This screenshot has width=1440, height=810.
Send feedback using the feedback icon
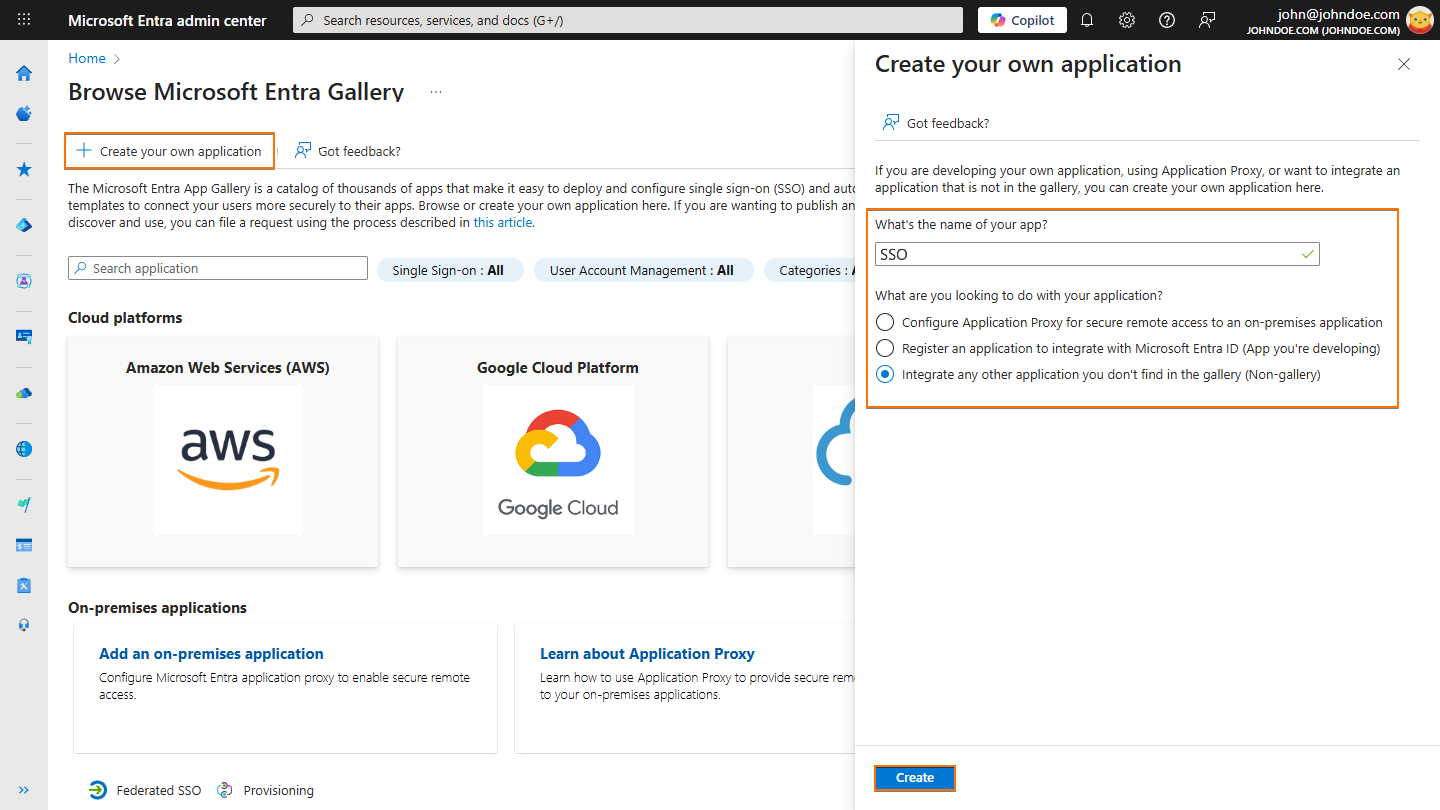(x=1206, y=19)
